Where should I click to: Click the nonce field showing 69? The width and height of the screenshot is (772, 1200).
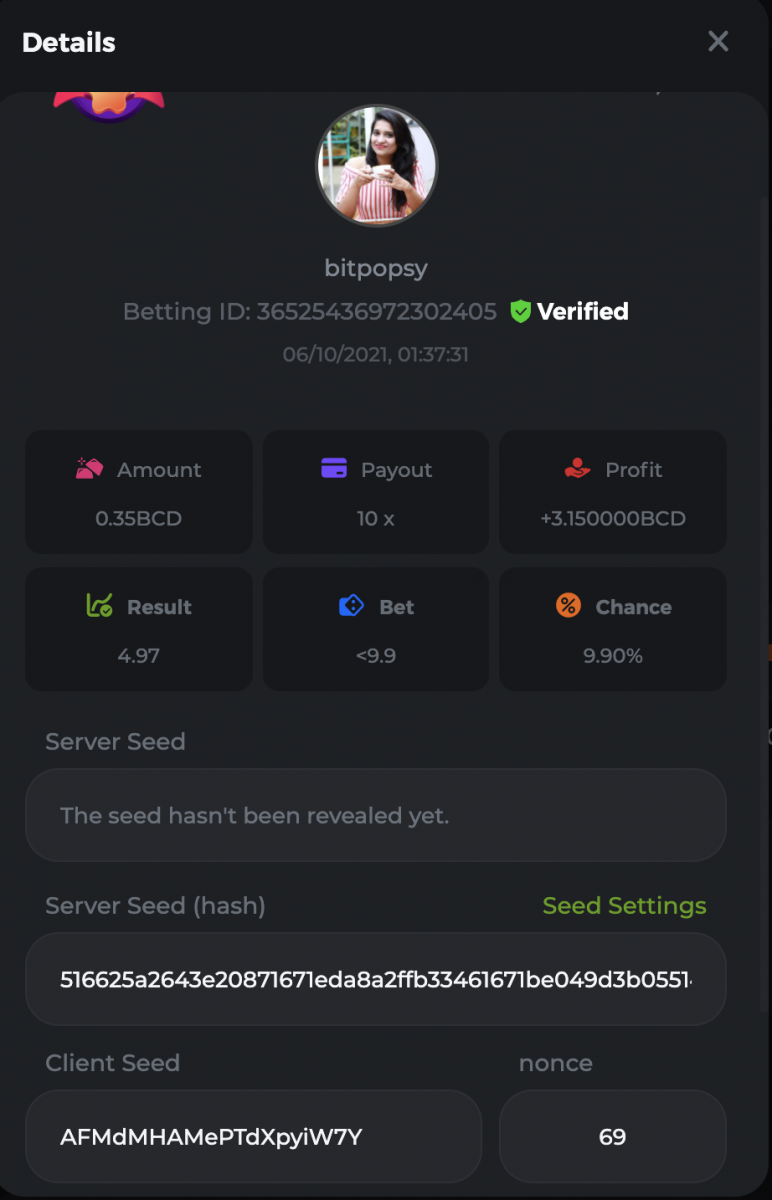tap(612, 1136)
